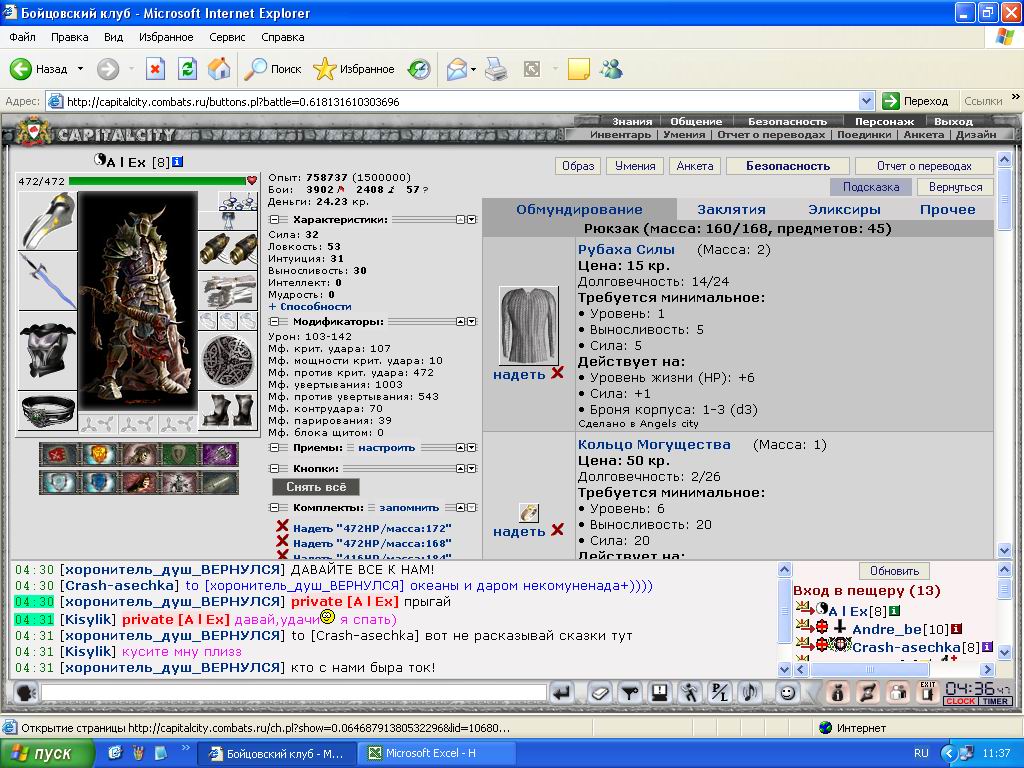Open the address bar dropdown arrow
The image size is (1024, 768).
(866, 101)
